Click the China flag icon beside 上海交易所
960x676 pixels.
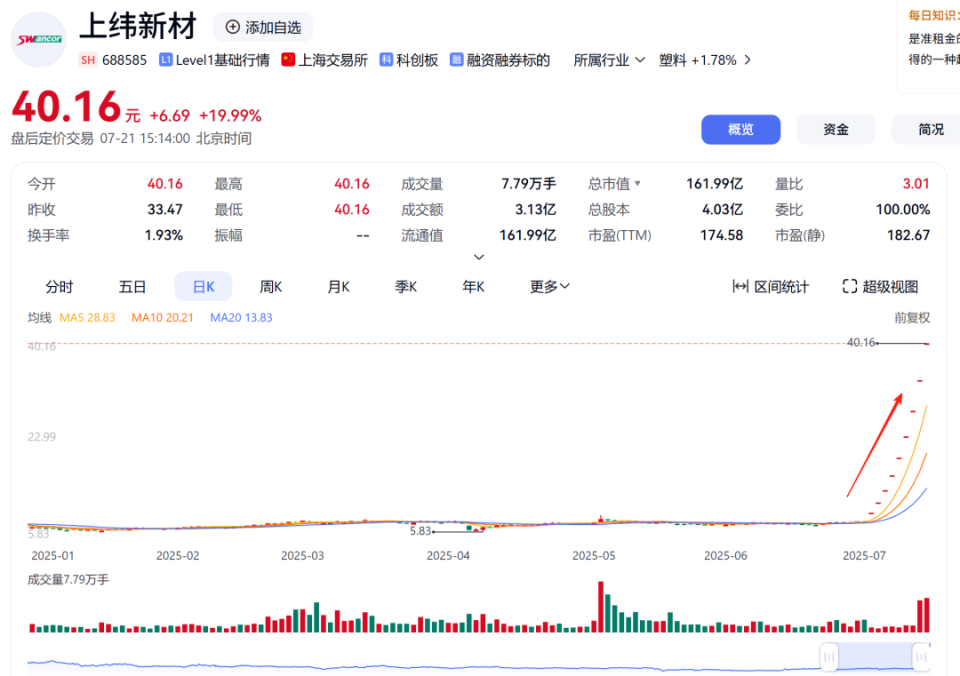[x=288, y=59]
